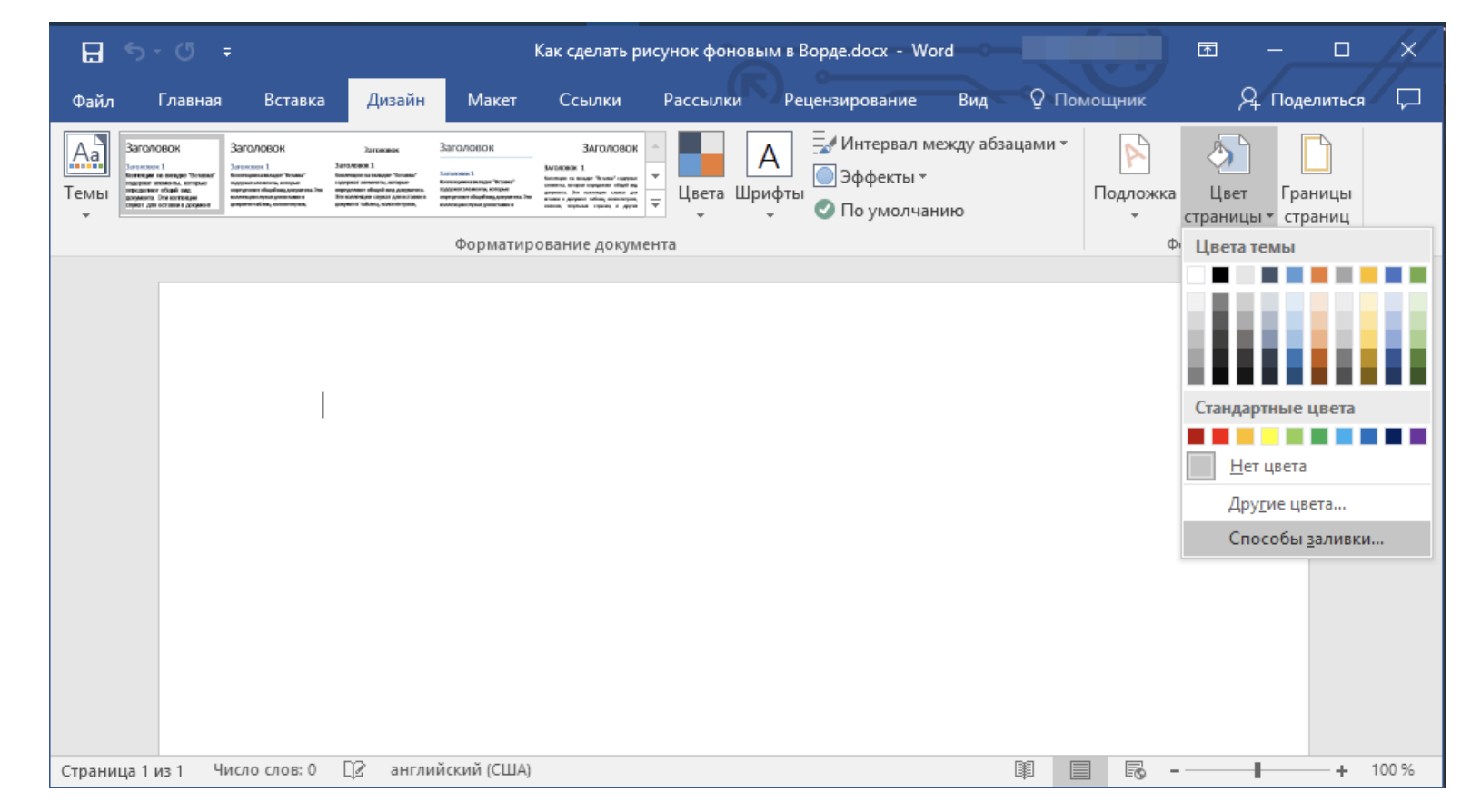Choose the green theme color swatch

pos(1418,275)
